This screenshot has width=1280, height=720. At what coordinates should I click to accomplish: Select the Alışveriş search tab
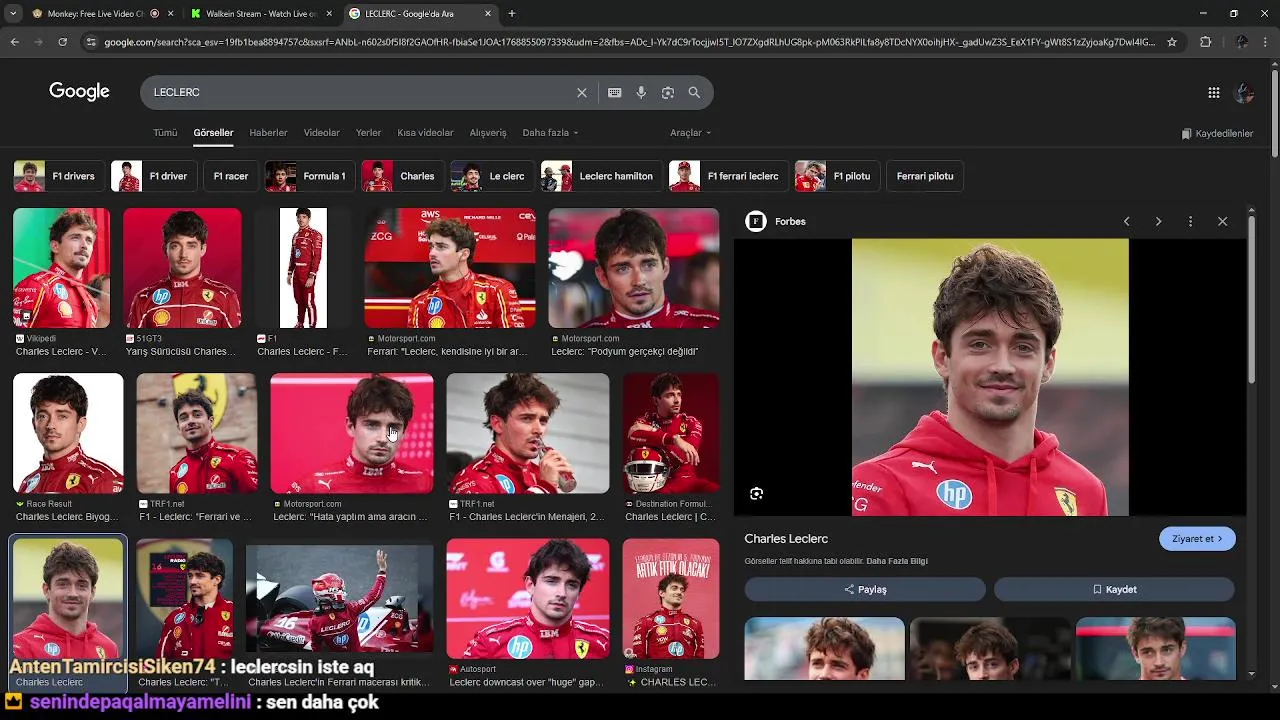click(x=488, y=133)
